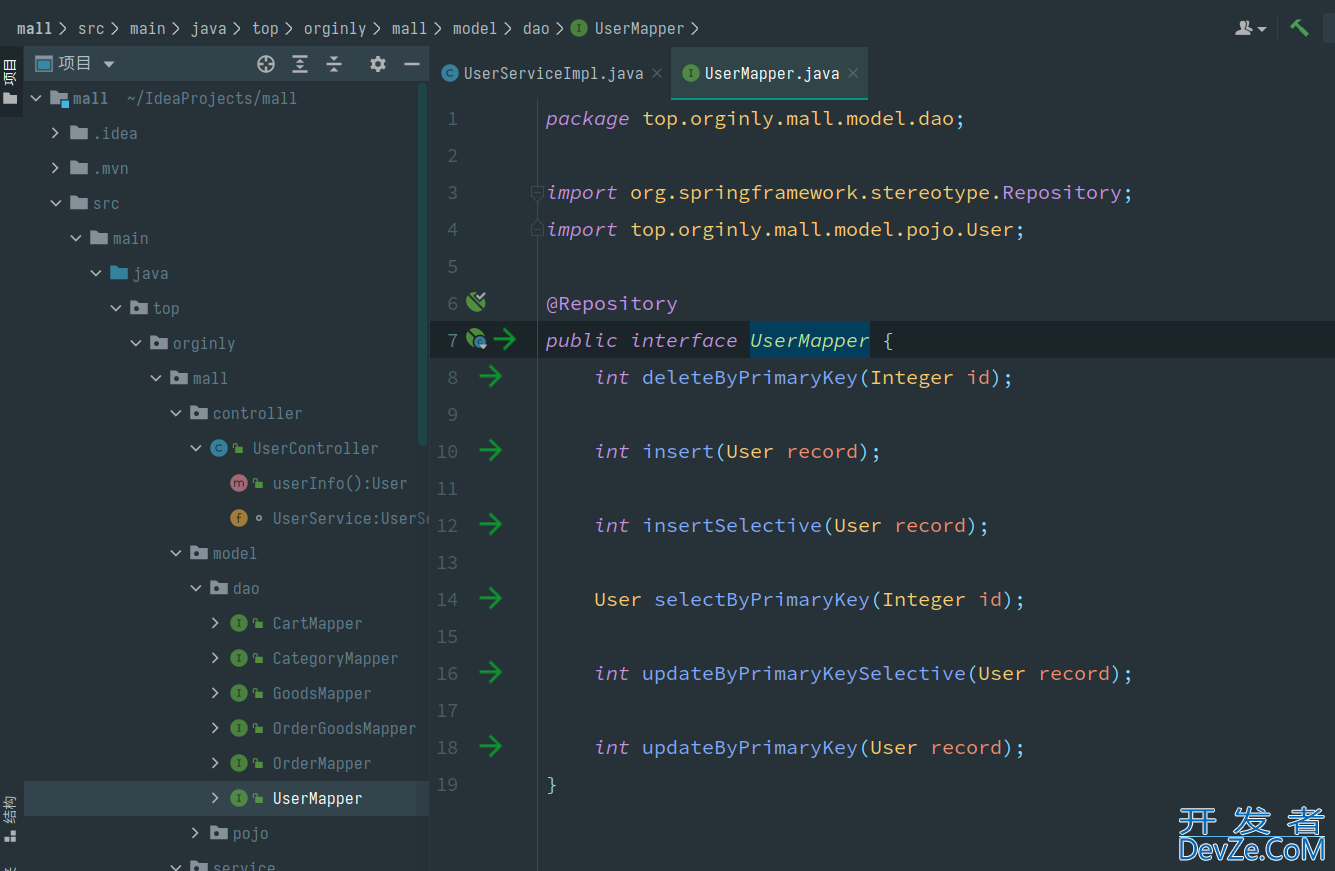
Task: Open the user account icon dropdown
Action: 1250,28
